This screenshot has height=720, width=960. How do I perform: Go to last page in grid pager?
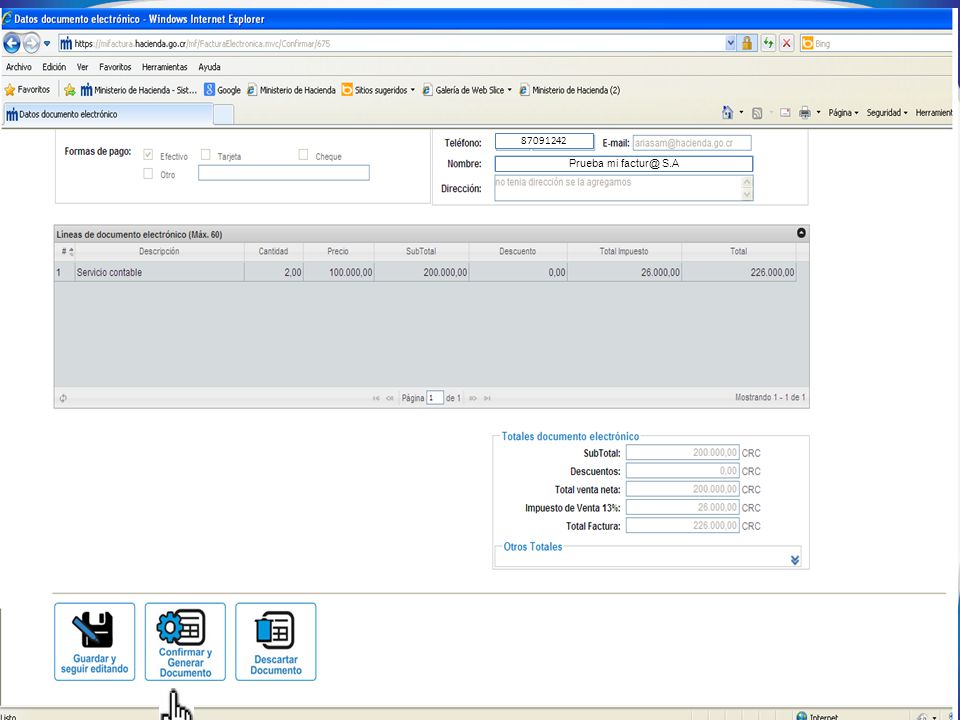pos(487,398)
